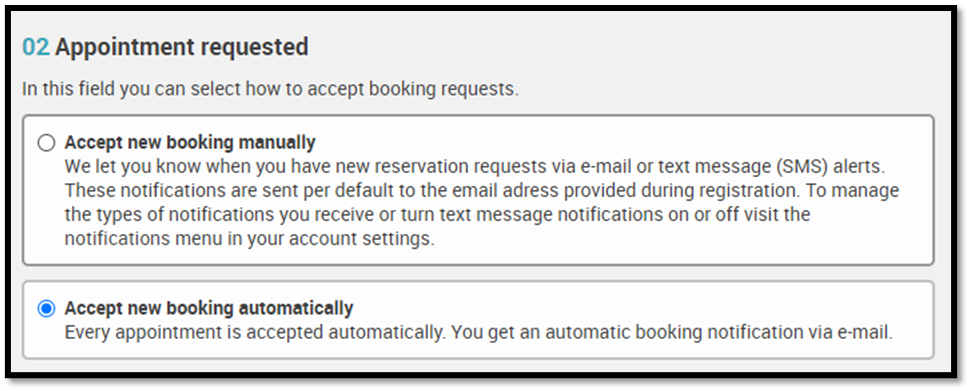Click the teal '02' step number
The width and height of the screenshot is (970, 391).
[36, 47]
